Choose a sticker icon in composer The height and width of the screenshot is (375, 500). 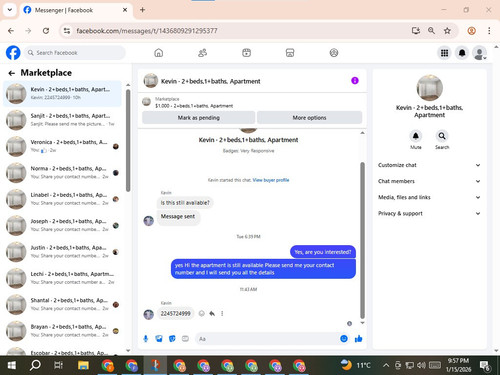click(172, 339)
